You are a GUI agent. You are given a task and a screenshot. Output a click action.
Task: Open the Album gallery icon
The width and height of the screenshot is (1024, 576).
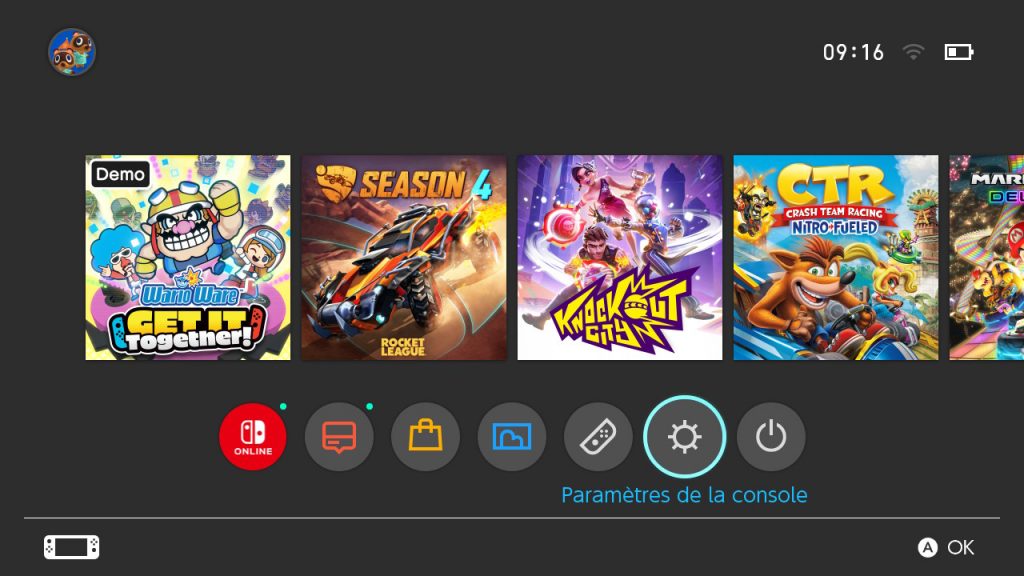(511, 436)
